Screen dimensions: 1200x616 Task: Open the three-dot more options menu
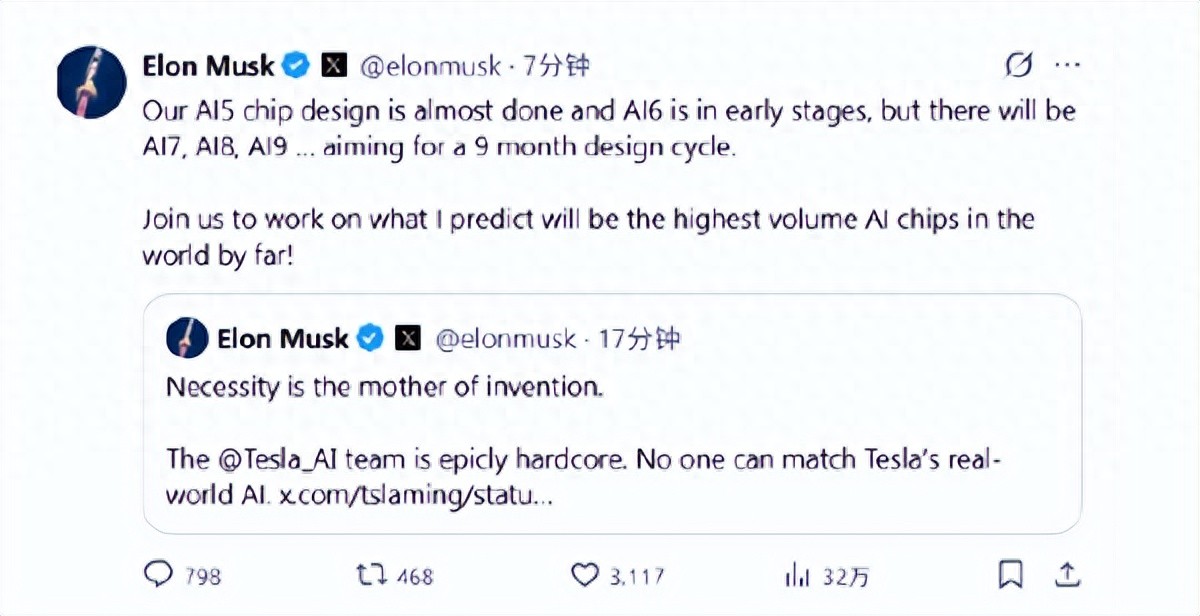pos(1068,66)
